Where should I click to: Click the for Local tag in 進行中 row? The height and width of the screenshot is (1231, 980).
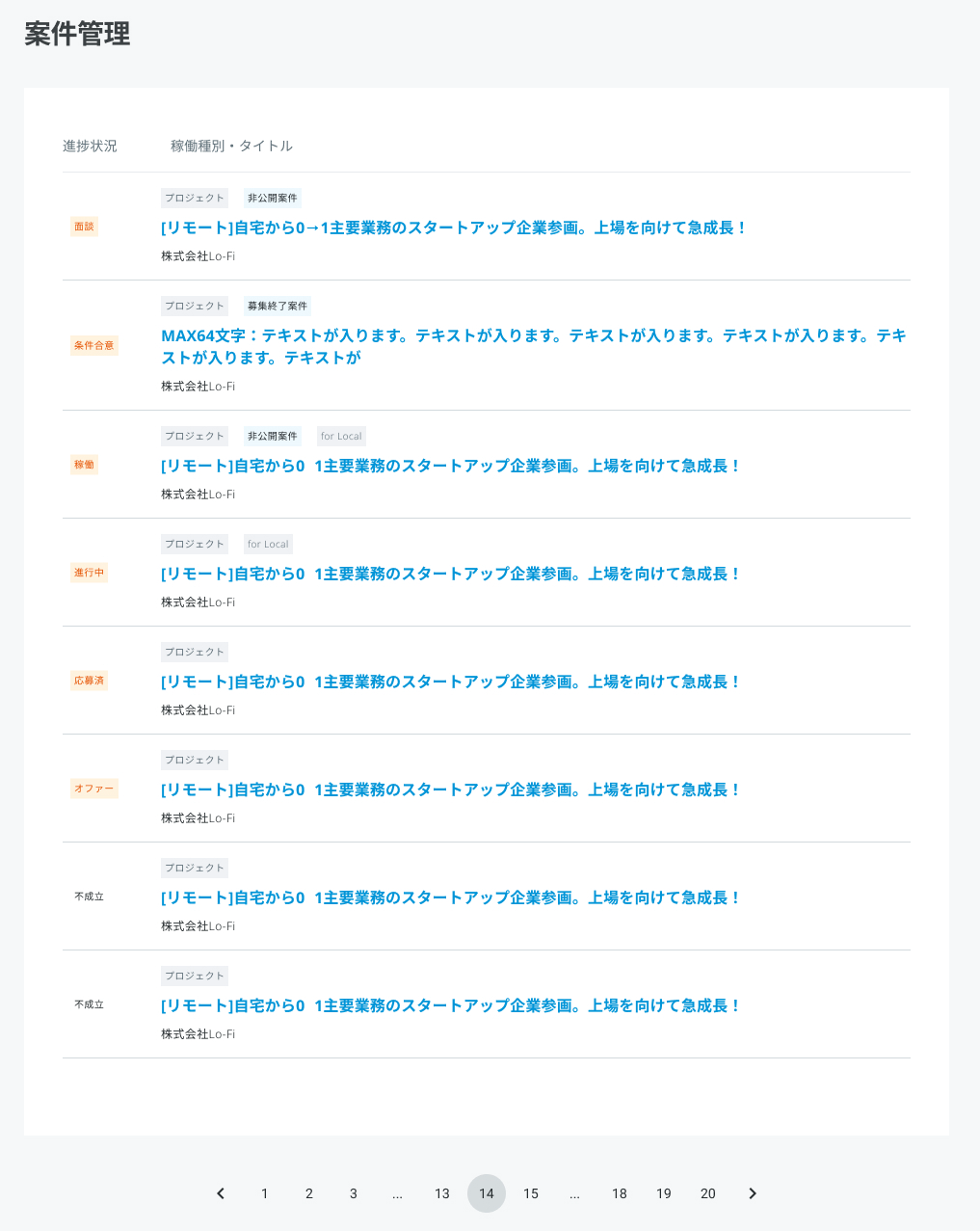coord(268,544)
